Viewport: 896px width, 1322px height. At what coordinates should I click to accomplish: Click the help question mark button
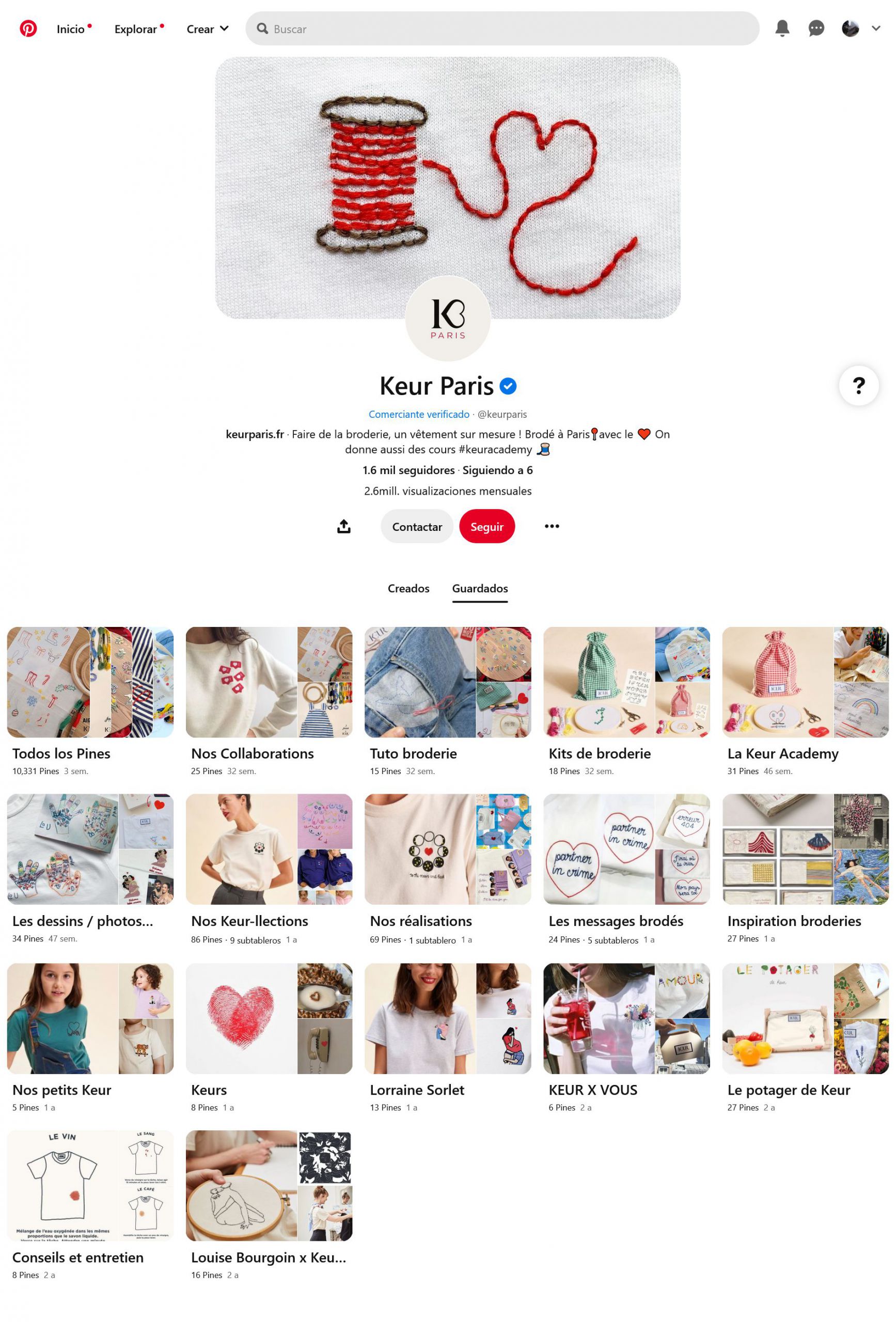tap(858, 386)
